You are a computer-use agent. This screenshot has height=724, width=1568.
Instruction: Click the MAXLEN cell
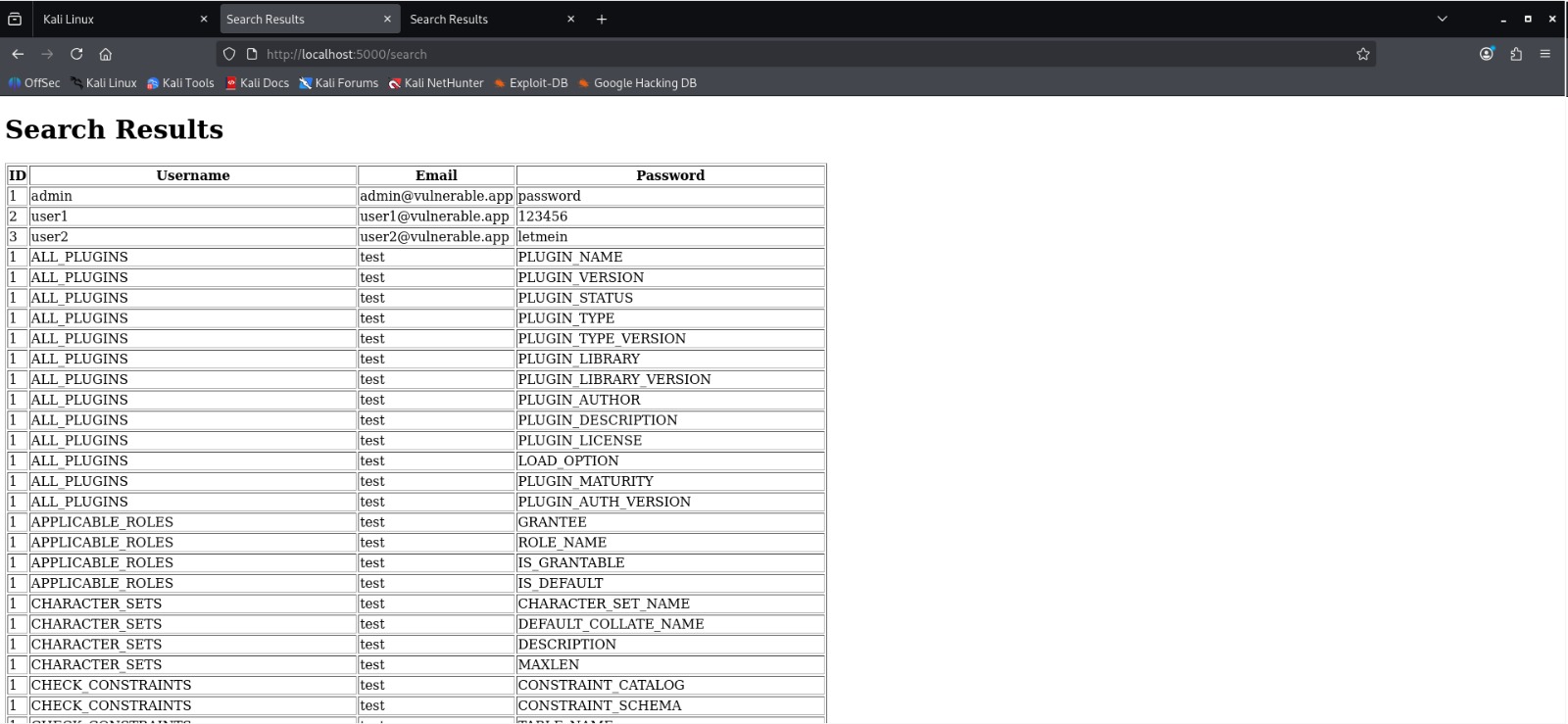[x=670, y=665]
